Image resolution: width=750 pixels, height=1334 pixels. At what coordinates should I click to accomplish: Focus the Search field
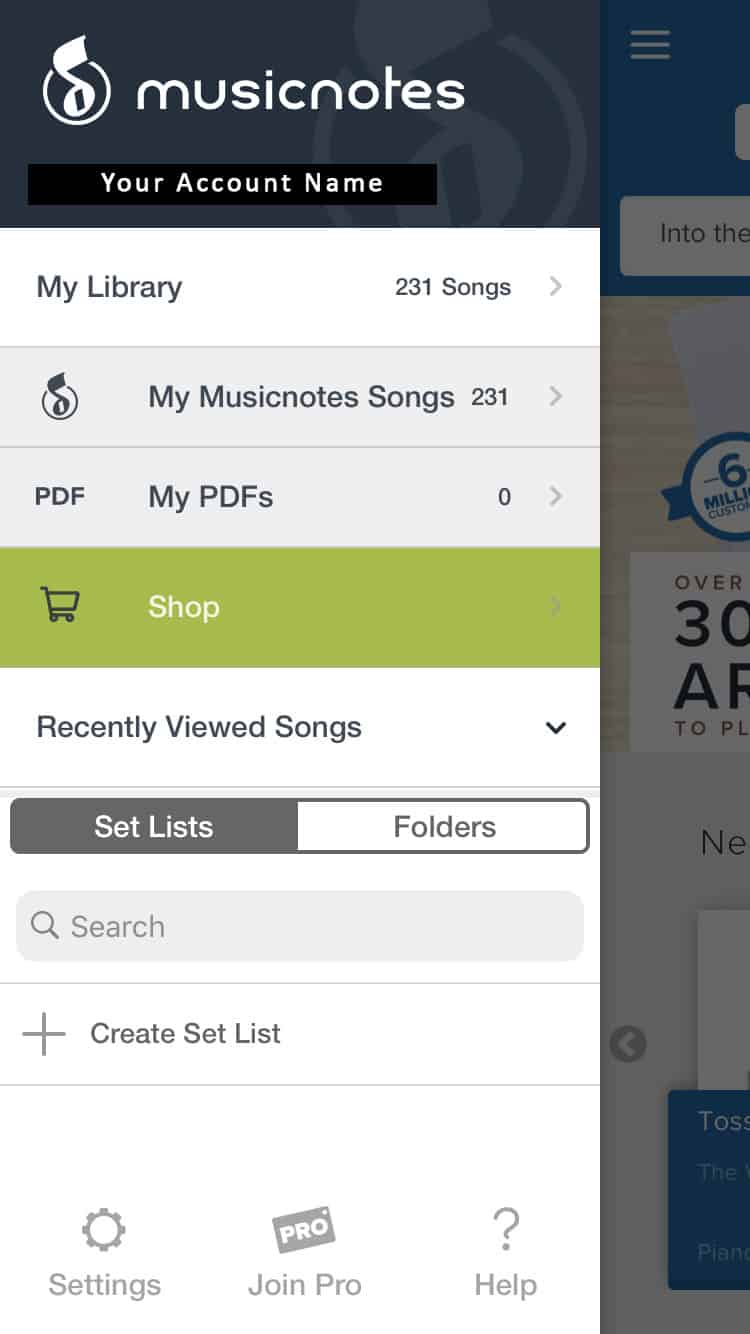click(300, 926)
